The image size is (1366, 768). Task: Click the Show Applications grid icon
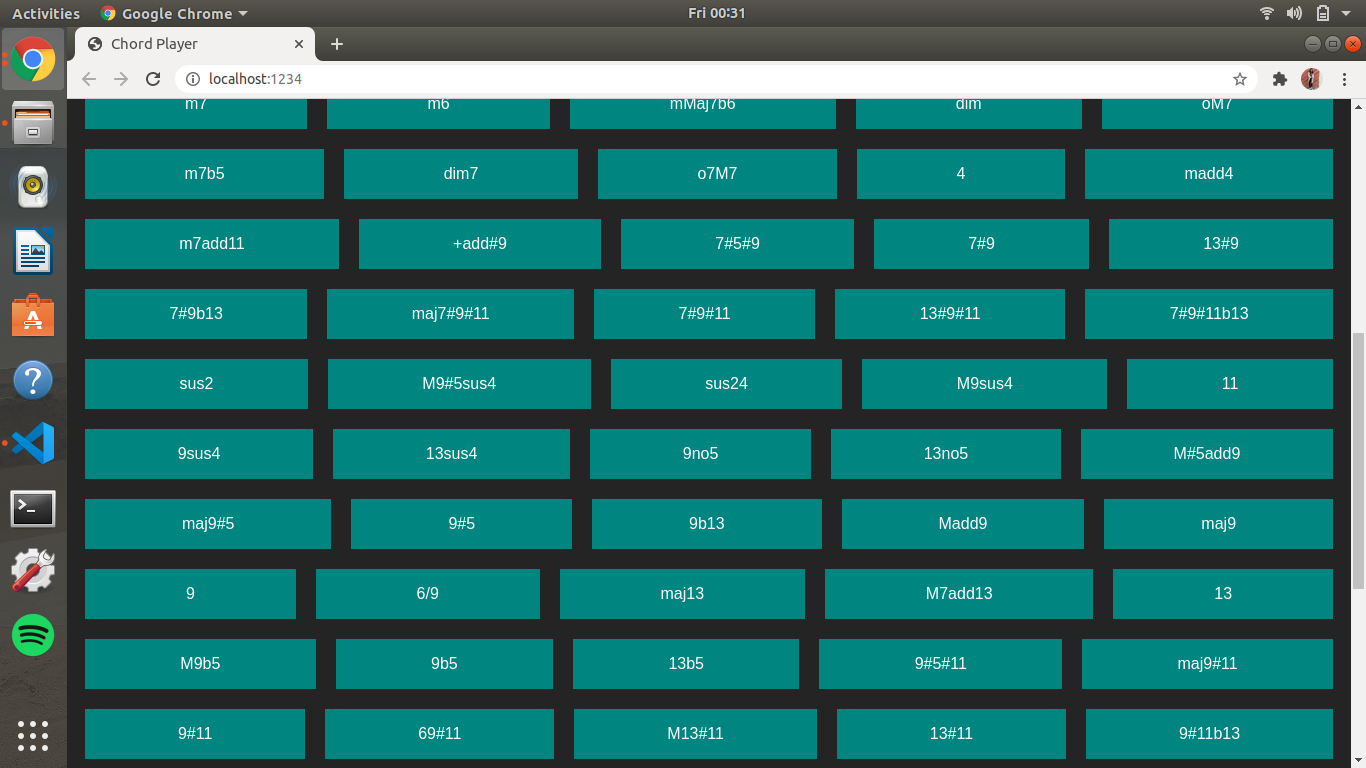click(x=33, y=736)
